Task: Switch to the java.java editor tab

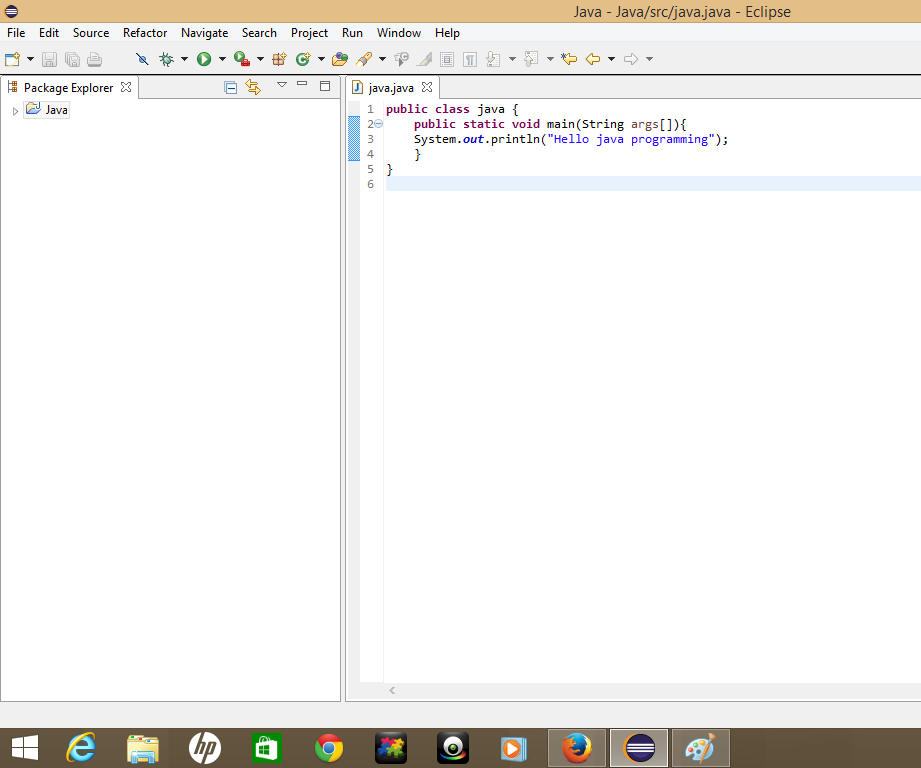Action: [x=392, y=87]
